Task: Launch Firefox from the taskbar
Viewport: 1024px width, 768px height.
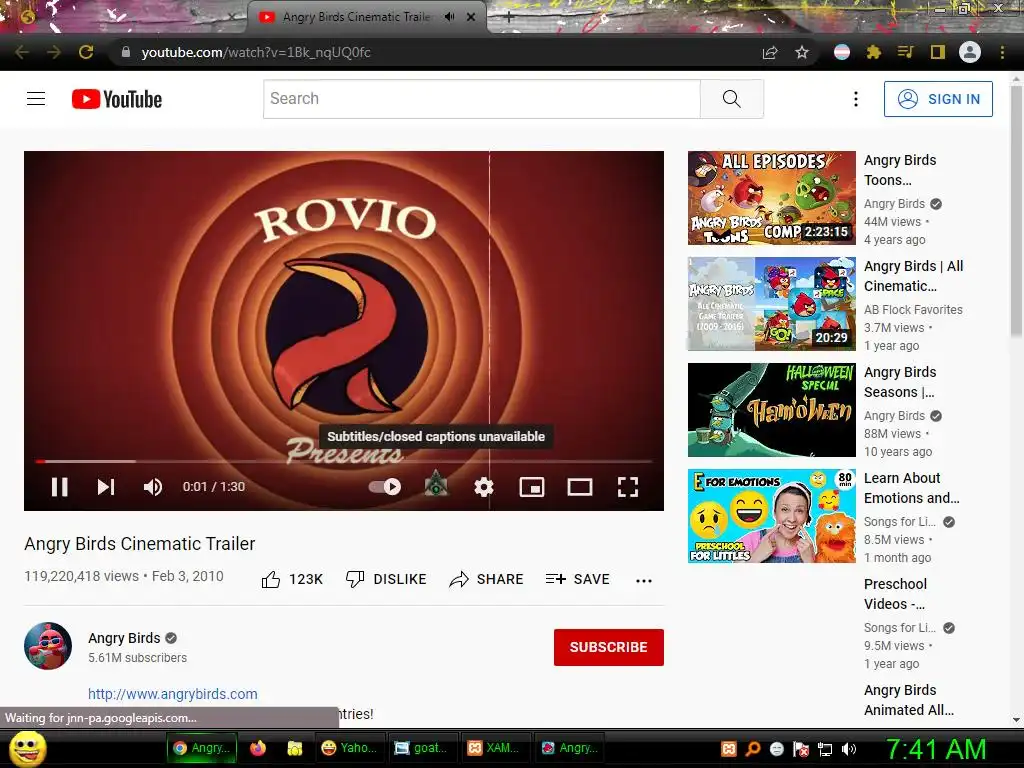Action: (x=258, y=748)
